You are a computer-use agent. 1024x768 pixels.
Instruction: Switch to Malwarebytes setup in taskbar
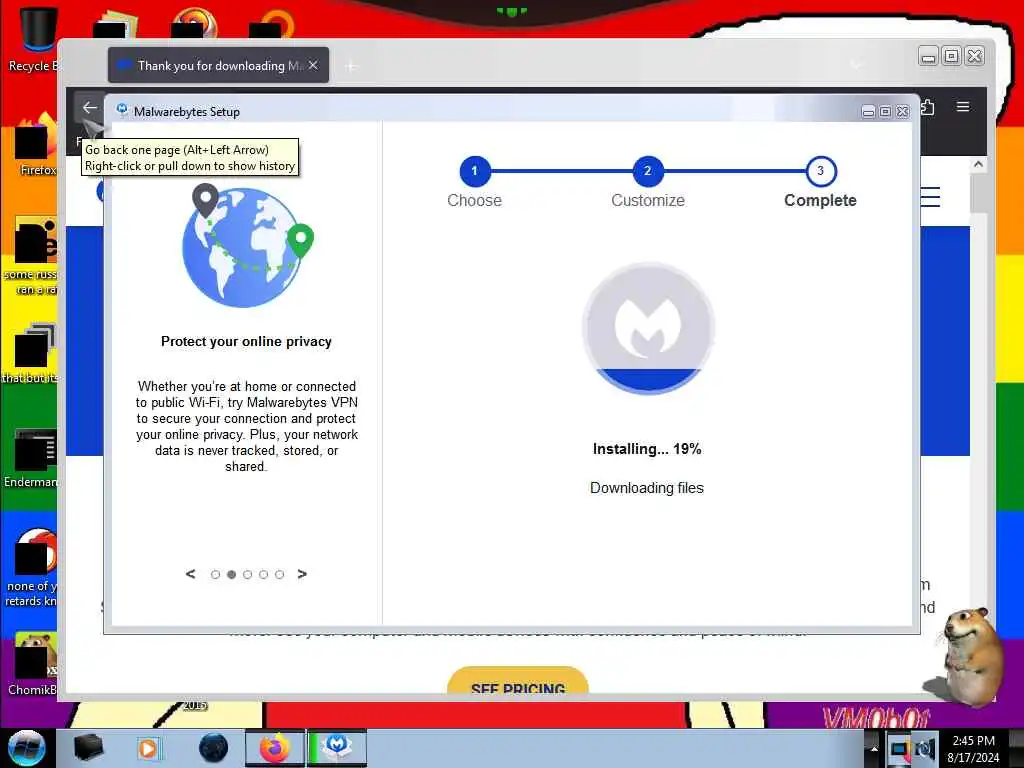point(336,748)
